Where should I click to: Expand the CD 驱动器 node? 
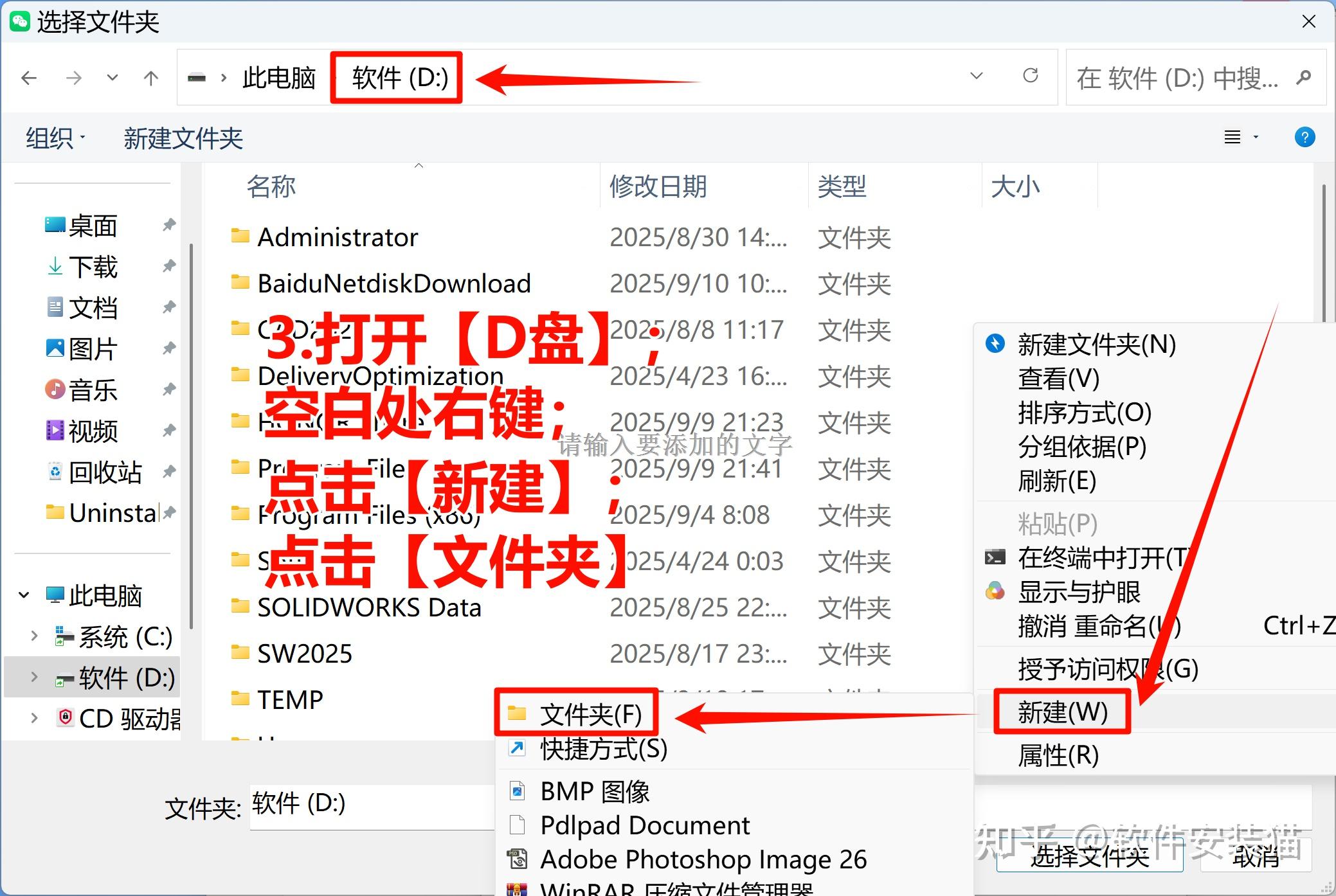coord(34,717)
